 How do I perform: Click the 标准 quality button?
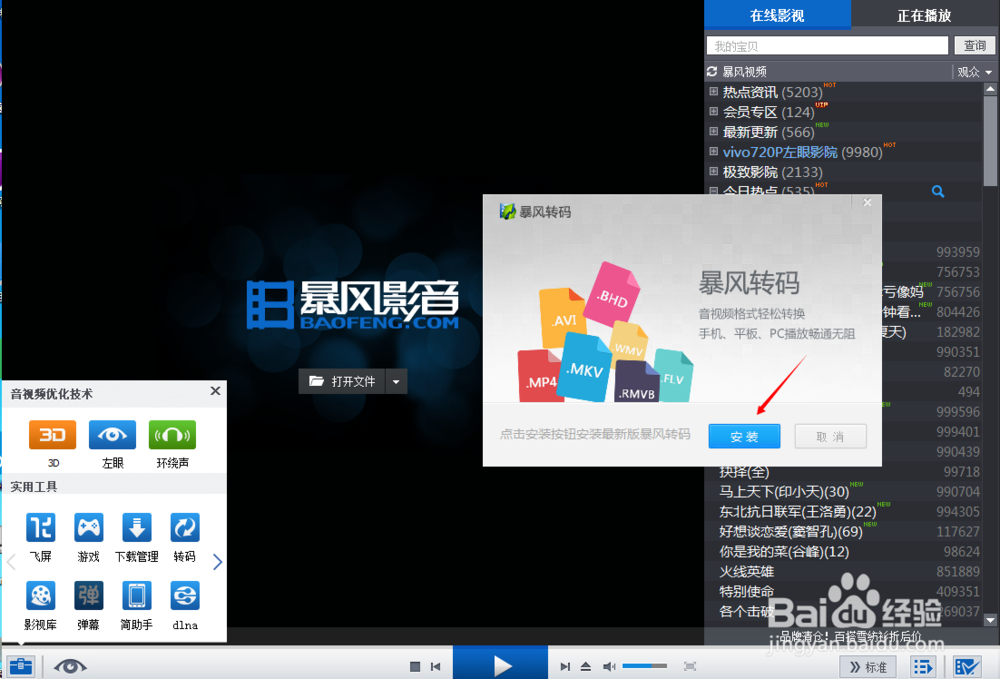[x=868, y=667]
